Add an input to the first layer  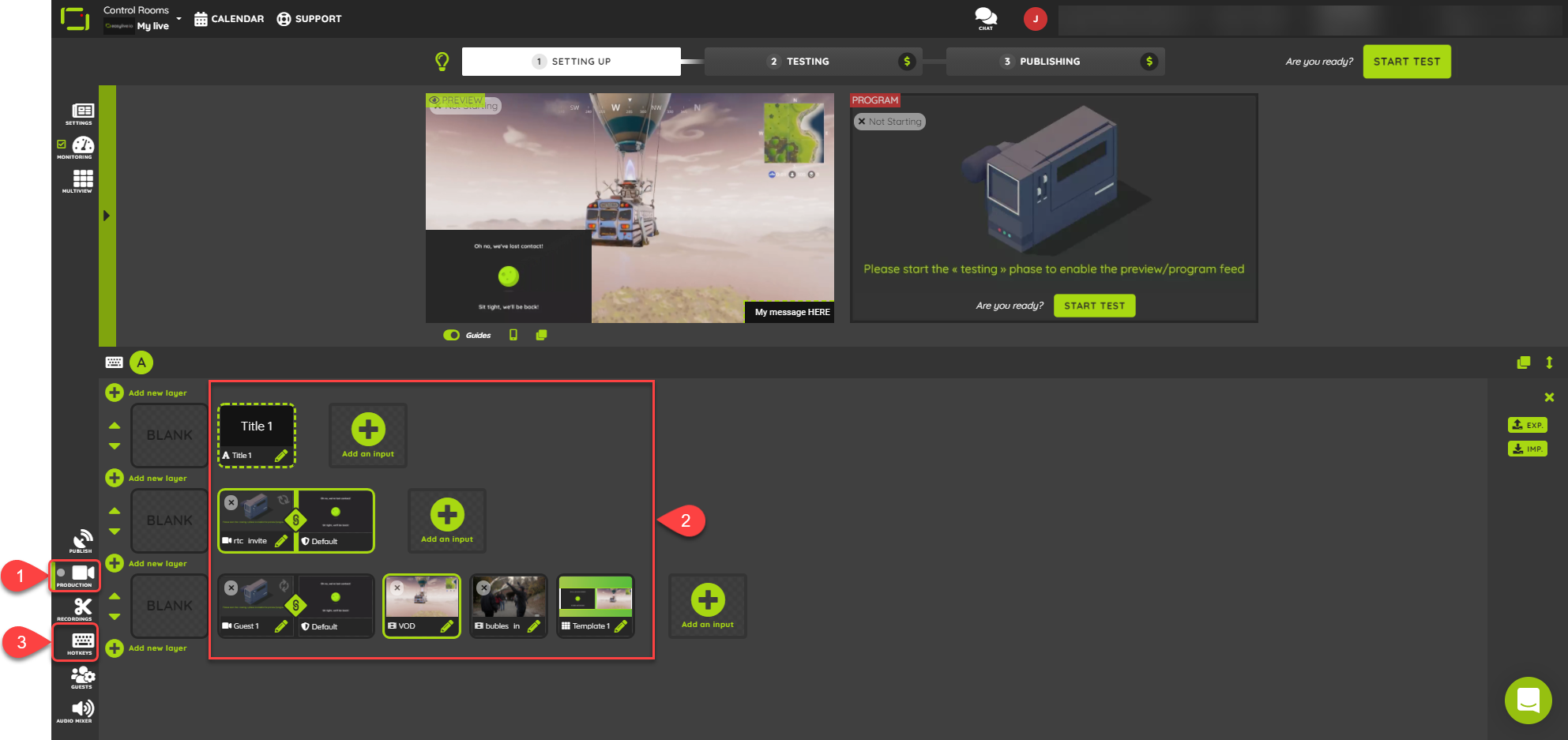point(368,436)
